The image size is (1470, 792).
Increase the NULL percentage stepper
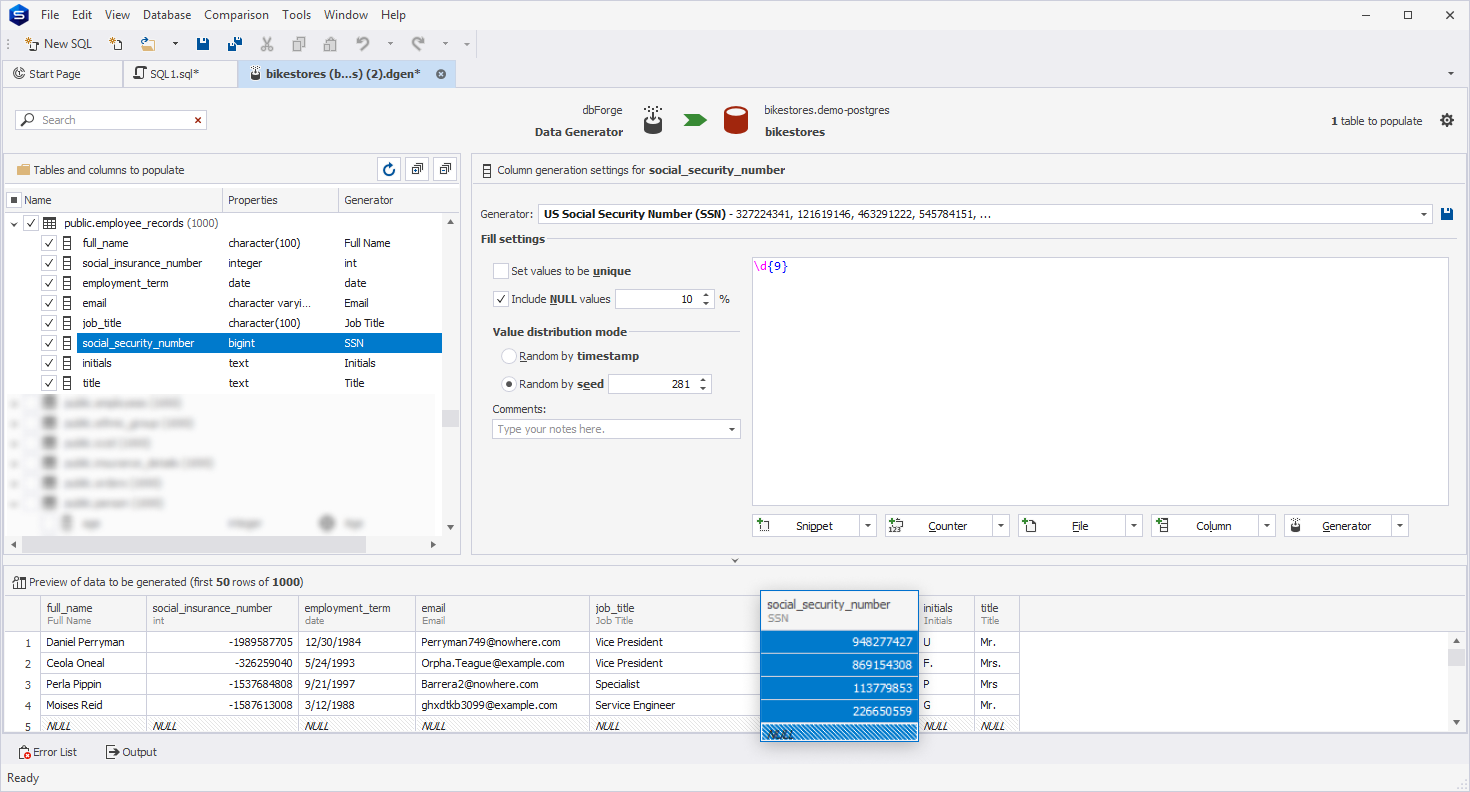[706, 295]
